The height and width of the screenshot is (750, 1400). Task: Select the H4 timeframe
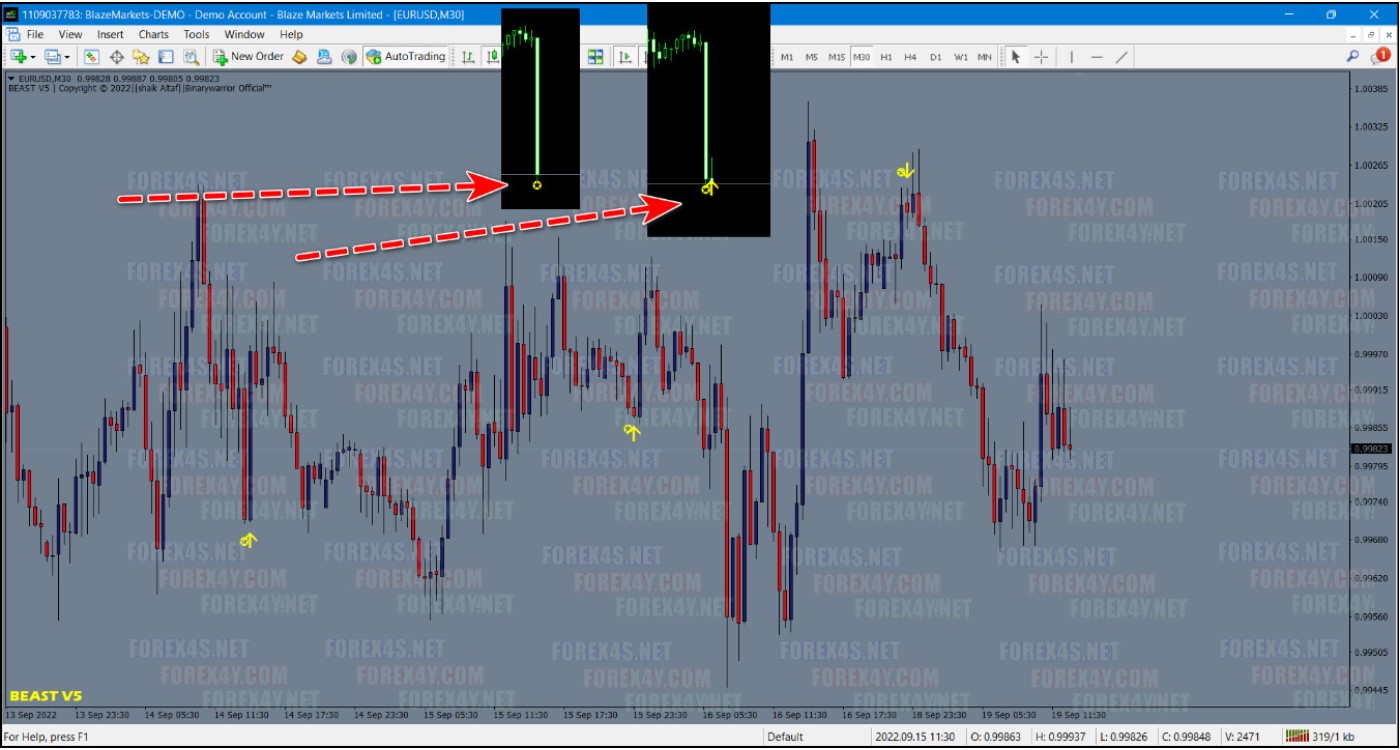click(x=910, y=57)
